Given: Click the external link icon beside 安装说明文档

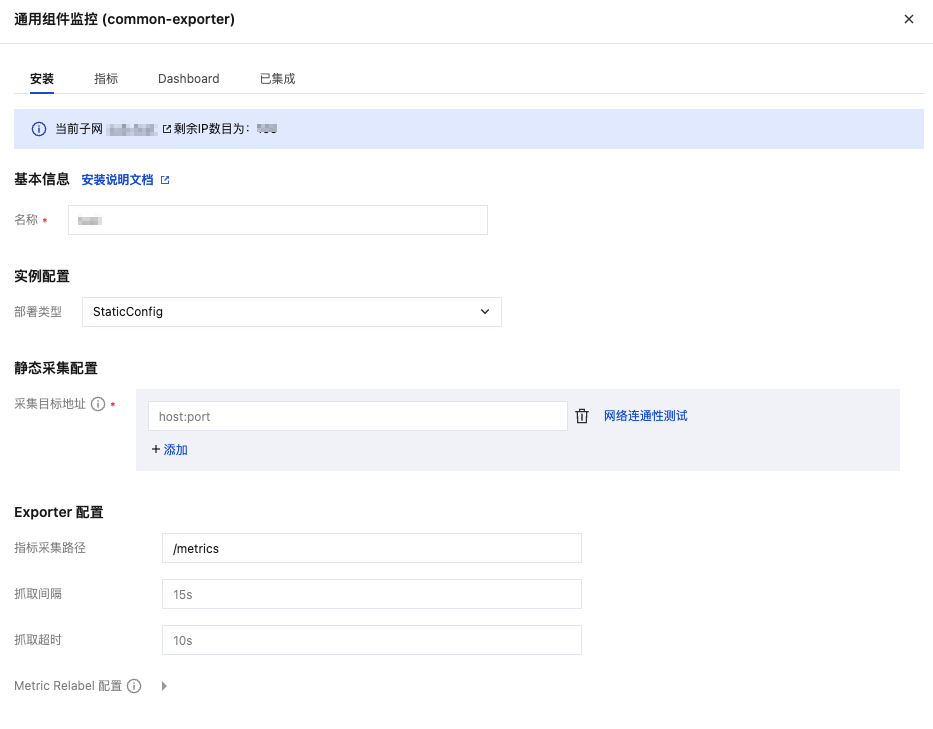Looking at the screenshot, I should (x=166, y=180).
